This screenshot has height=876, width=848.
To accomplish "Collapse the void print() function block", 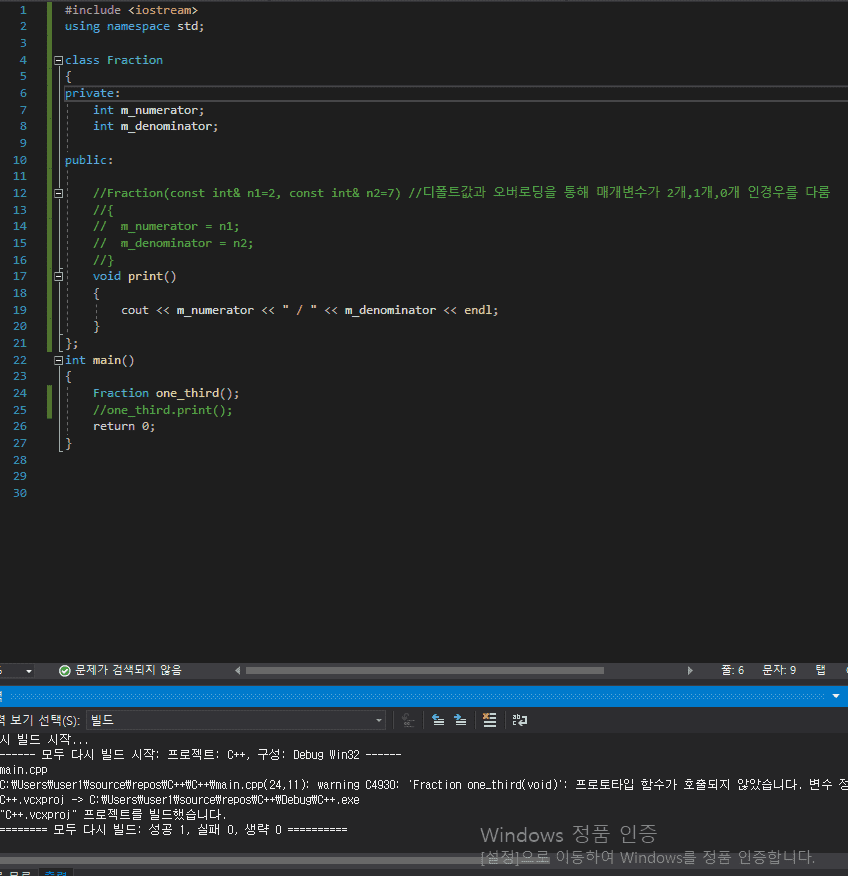I will (58, 276).
